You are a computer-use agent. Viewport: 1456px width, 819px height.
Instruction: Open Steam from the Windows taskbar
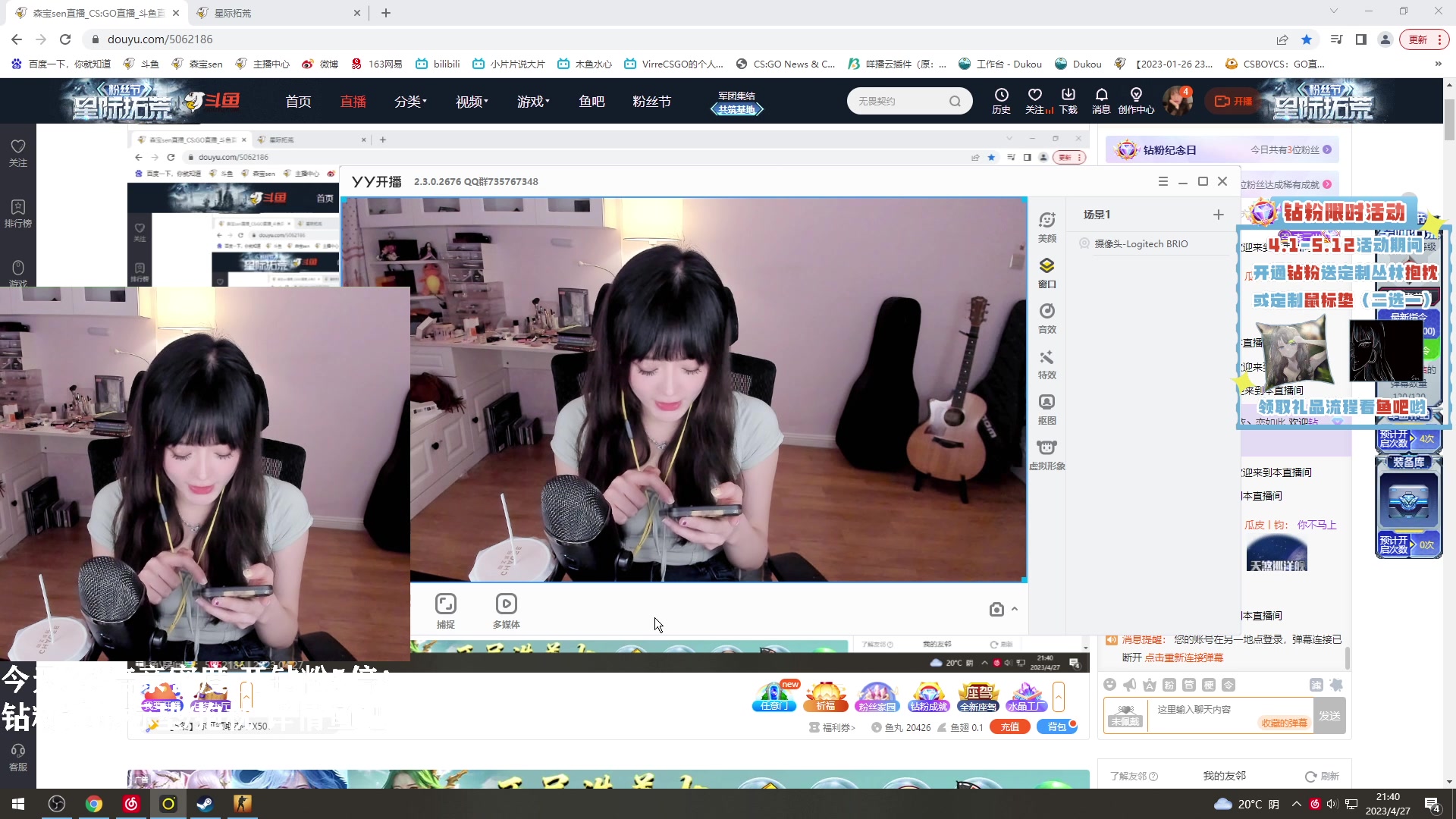tap(205, 804)
